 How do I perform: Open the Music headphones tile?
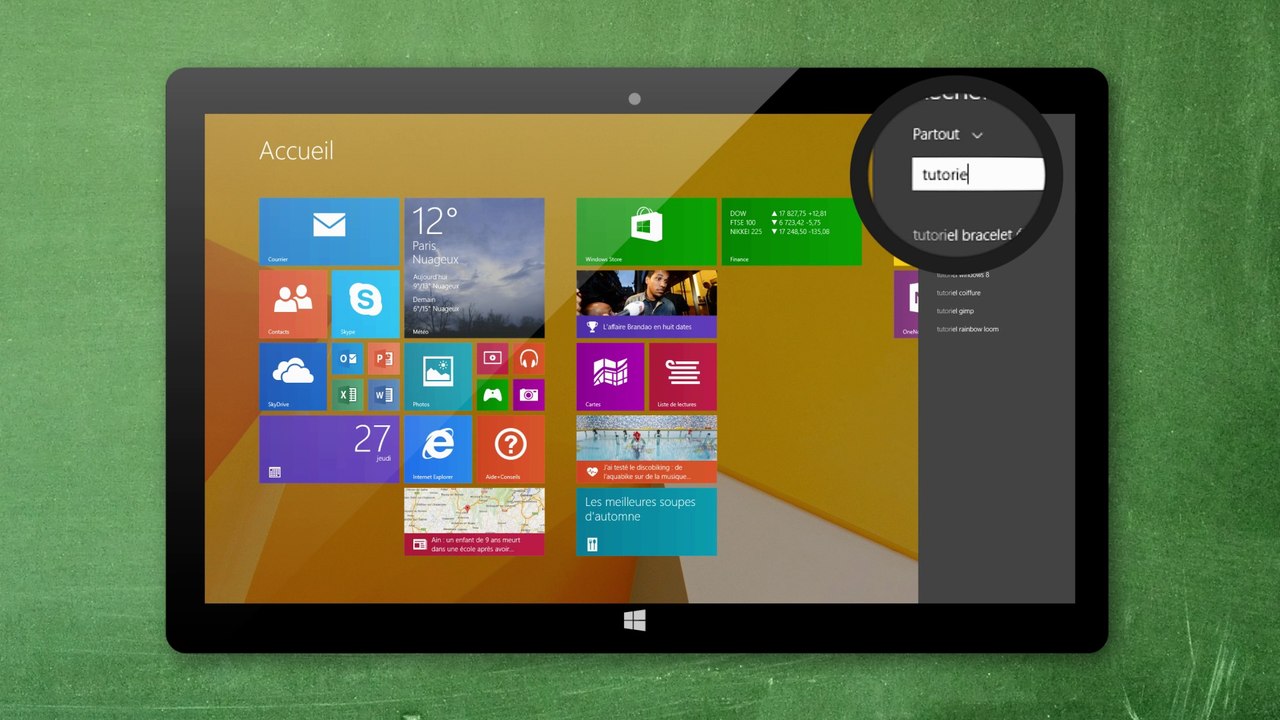529,358
